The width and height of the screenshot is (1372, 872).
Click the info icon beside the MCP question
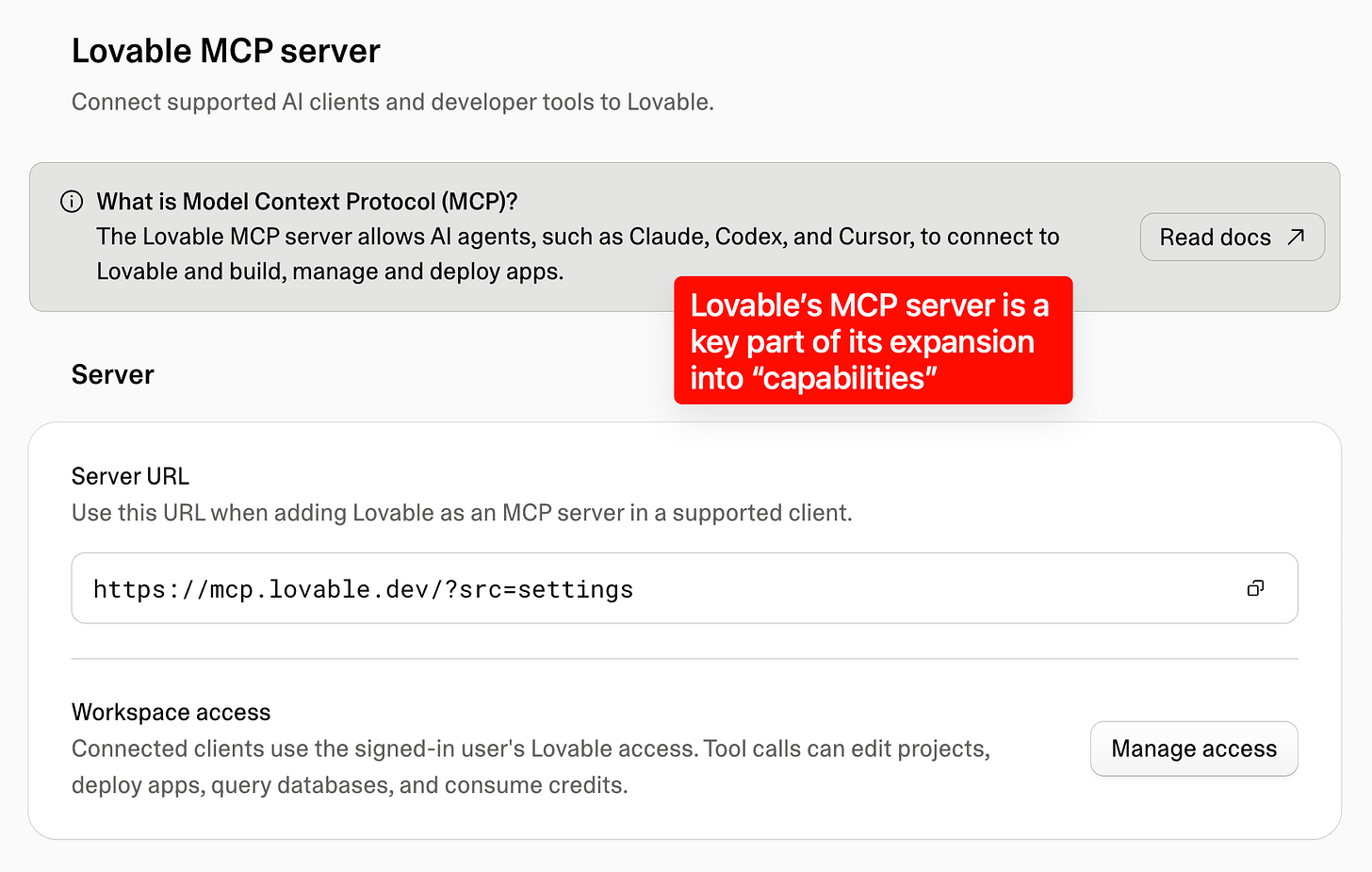point(72,202)
